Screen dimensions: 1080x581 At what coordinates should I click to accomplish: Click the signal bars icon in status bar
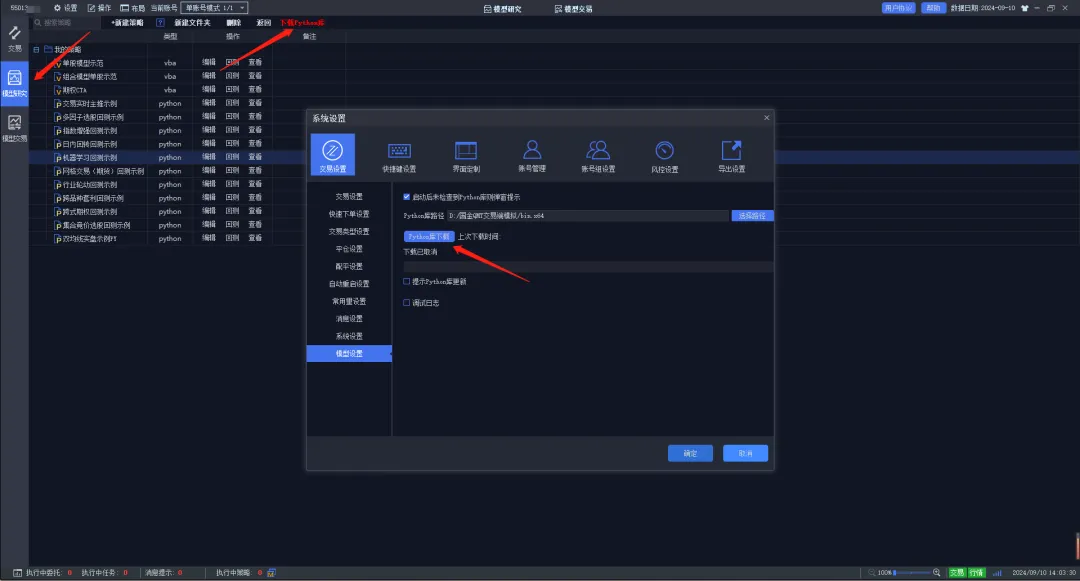pyautogui.click(x=997, y=573)
